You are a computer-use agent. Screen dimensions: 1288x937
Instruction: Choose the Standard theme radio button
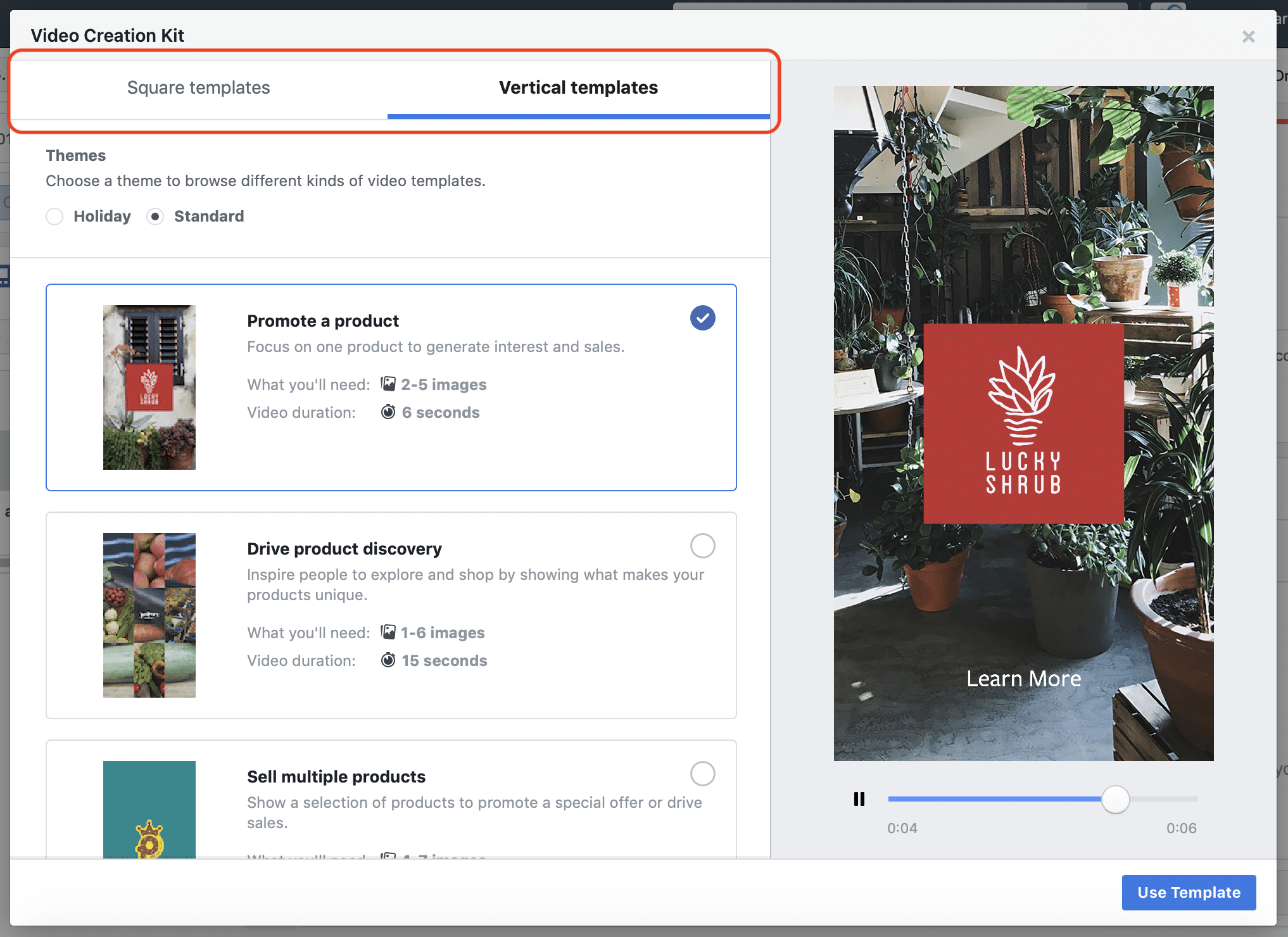click(155, 217)
